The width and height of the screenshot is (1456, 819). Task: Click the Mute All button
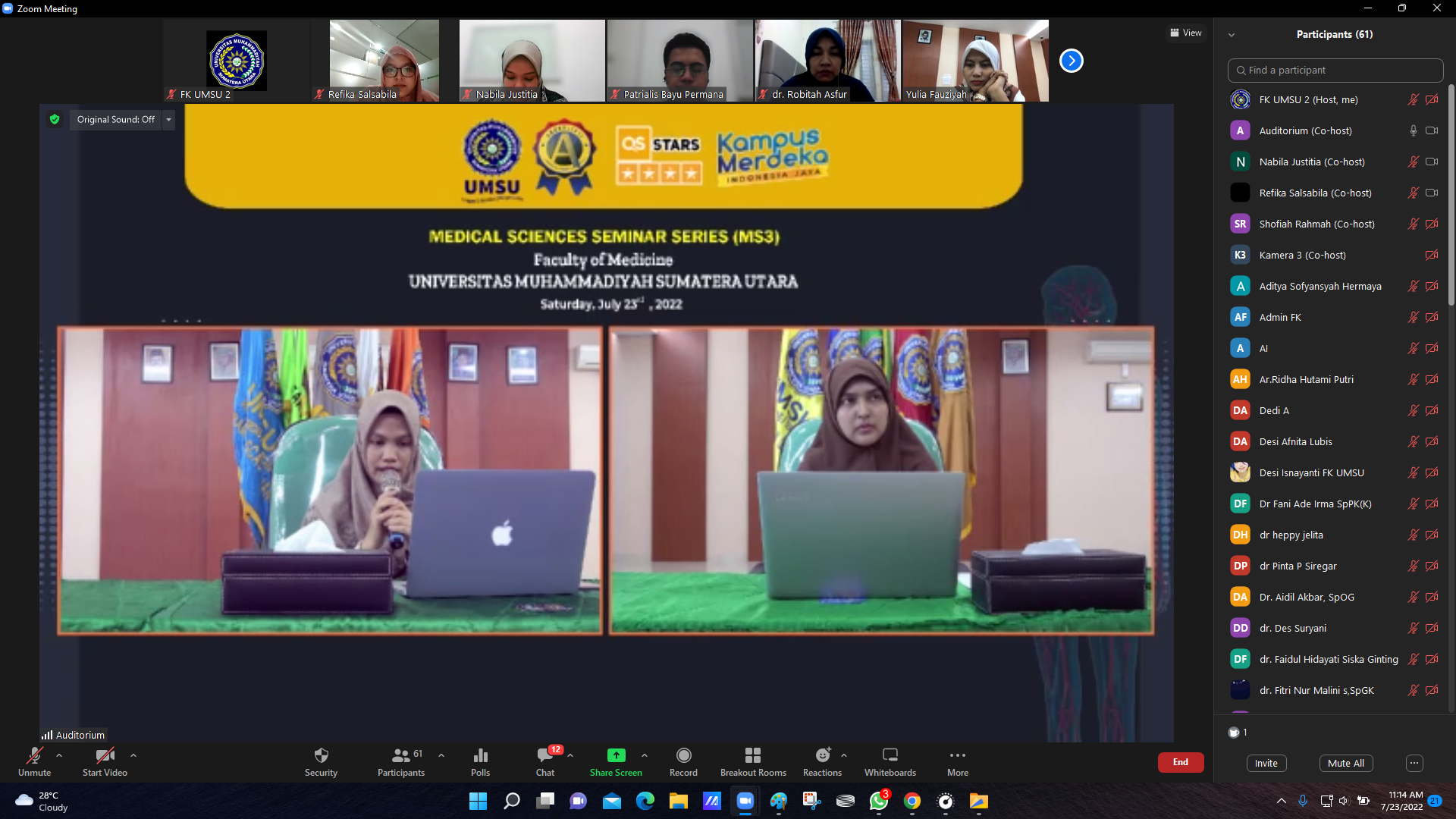click(x=1346, y=763)
